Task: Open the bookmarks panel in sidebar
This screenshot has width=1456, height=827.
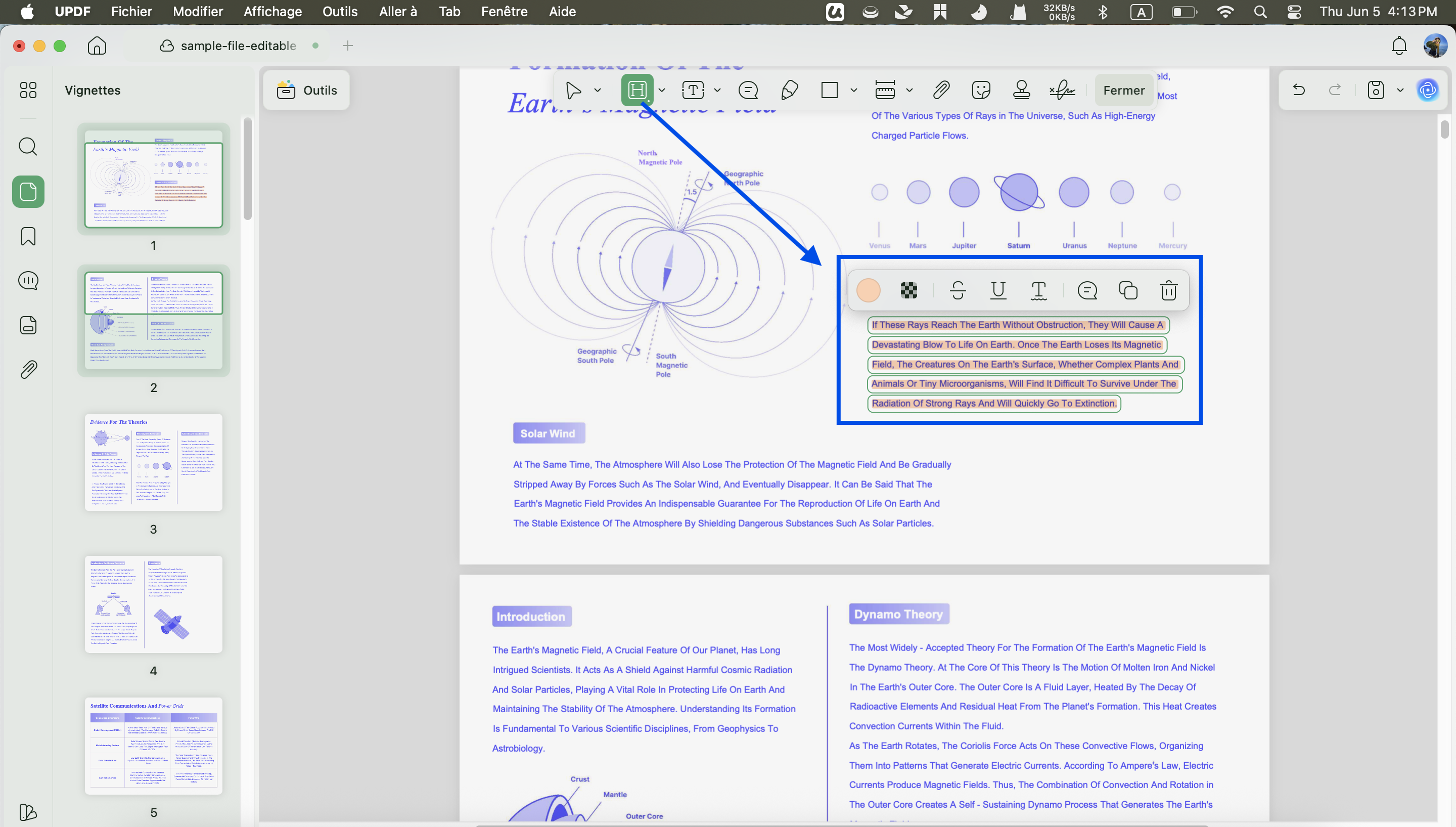Action: tap(28, 236)
